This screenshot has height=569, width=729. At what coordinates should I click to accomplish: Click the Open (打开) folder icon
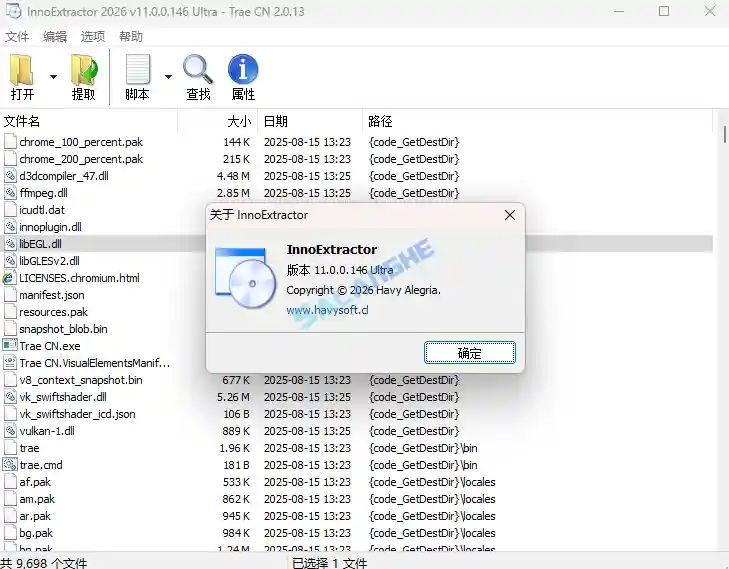22,70
